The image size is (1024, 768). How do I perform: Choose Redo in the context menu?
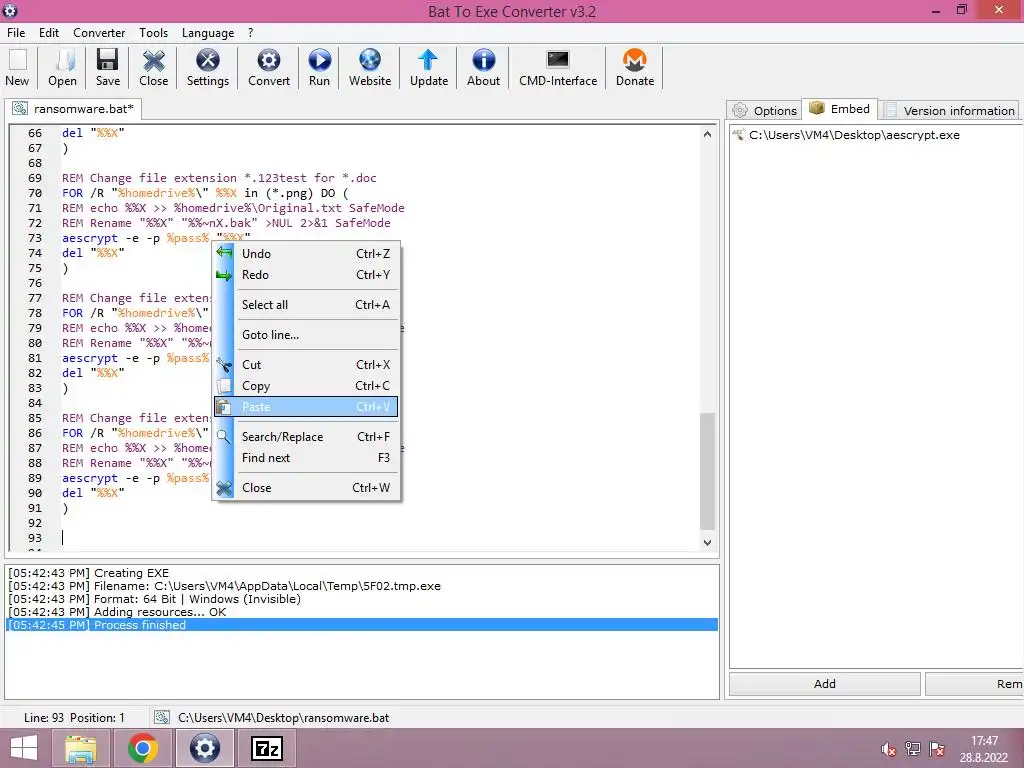click(x=306, y=275)
